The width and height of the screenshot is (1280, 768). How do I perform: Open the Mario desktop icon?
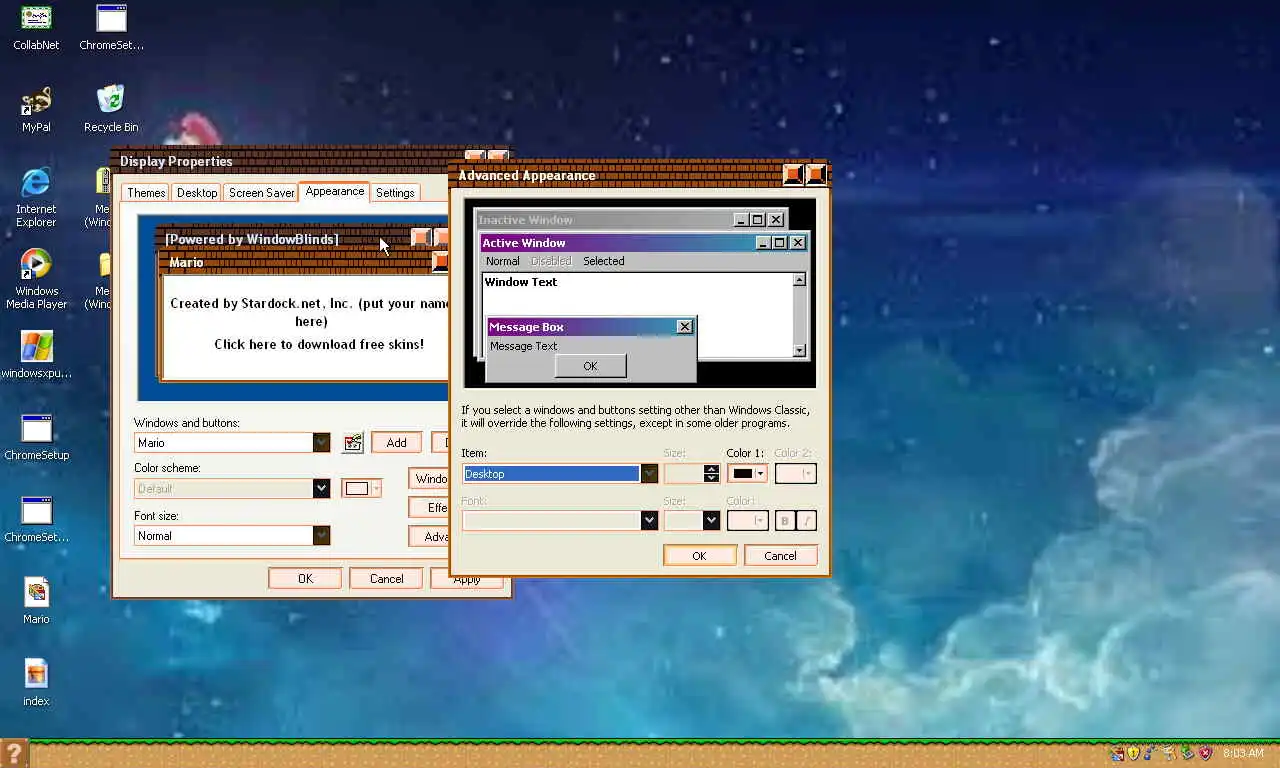tap(36, 601)
